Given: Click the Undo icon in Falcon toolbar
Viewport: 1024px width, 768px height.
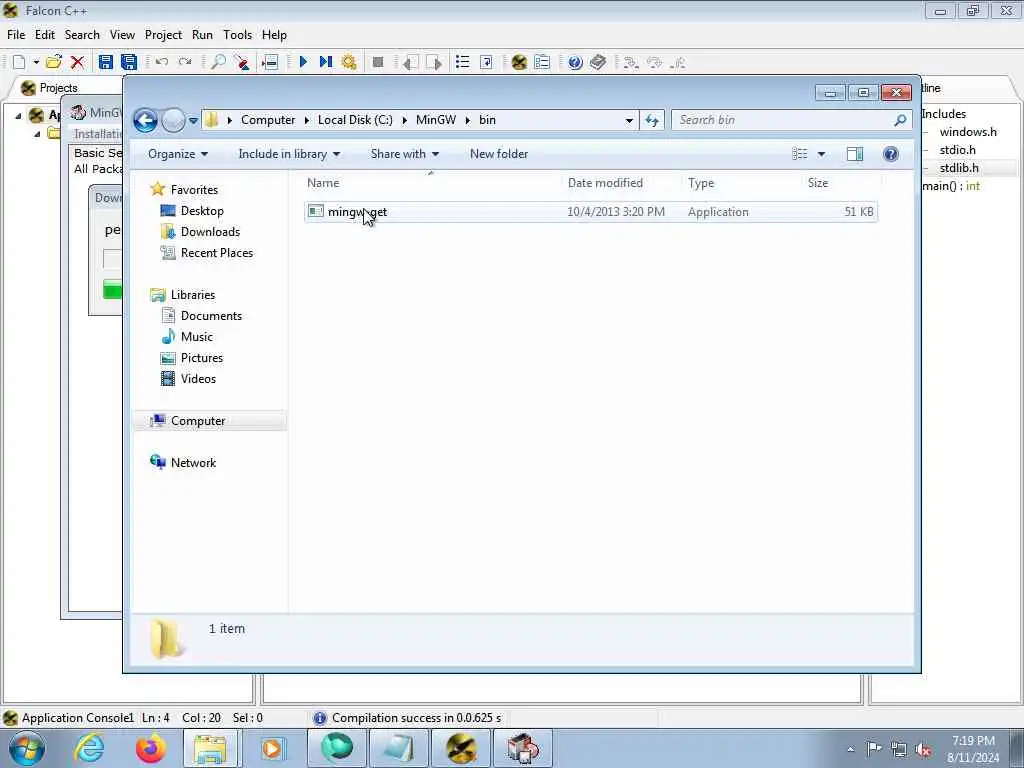Looking at the screenshot, I should point(161,62).
